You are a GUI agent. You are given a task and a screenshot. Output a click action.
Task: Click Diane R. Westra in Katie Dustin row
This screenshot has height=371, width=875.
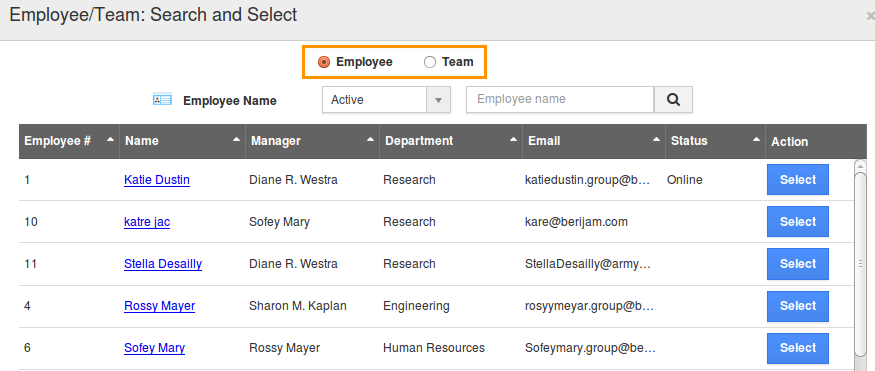[294, 180]
